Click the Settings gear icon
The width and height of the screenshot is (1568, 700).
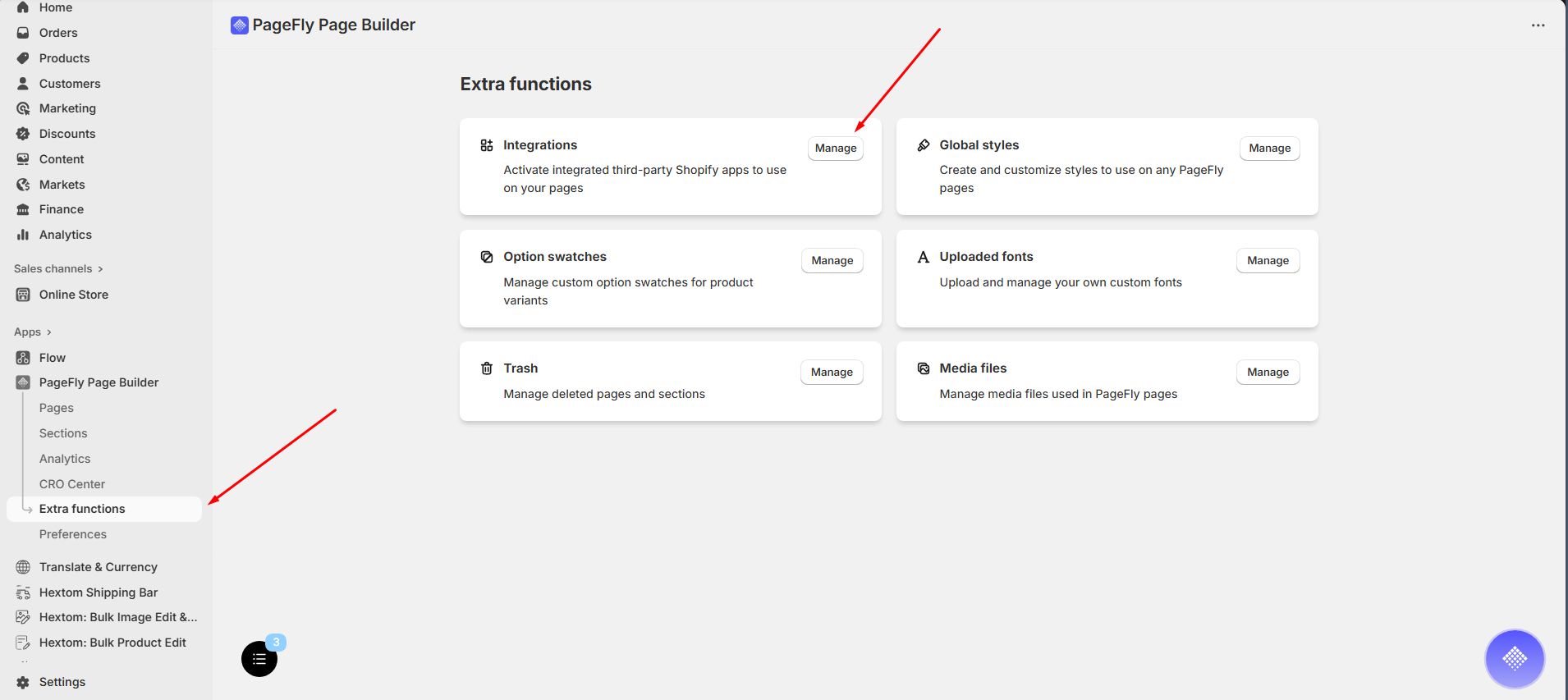click(x=23, y=682)
